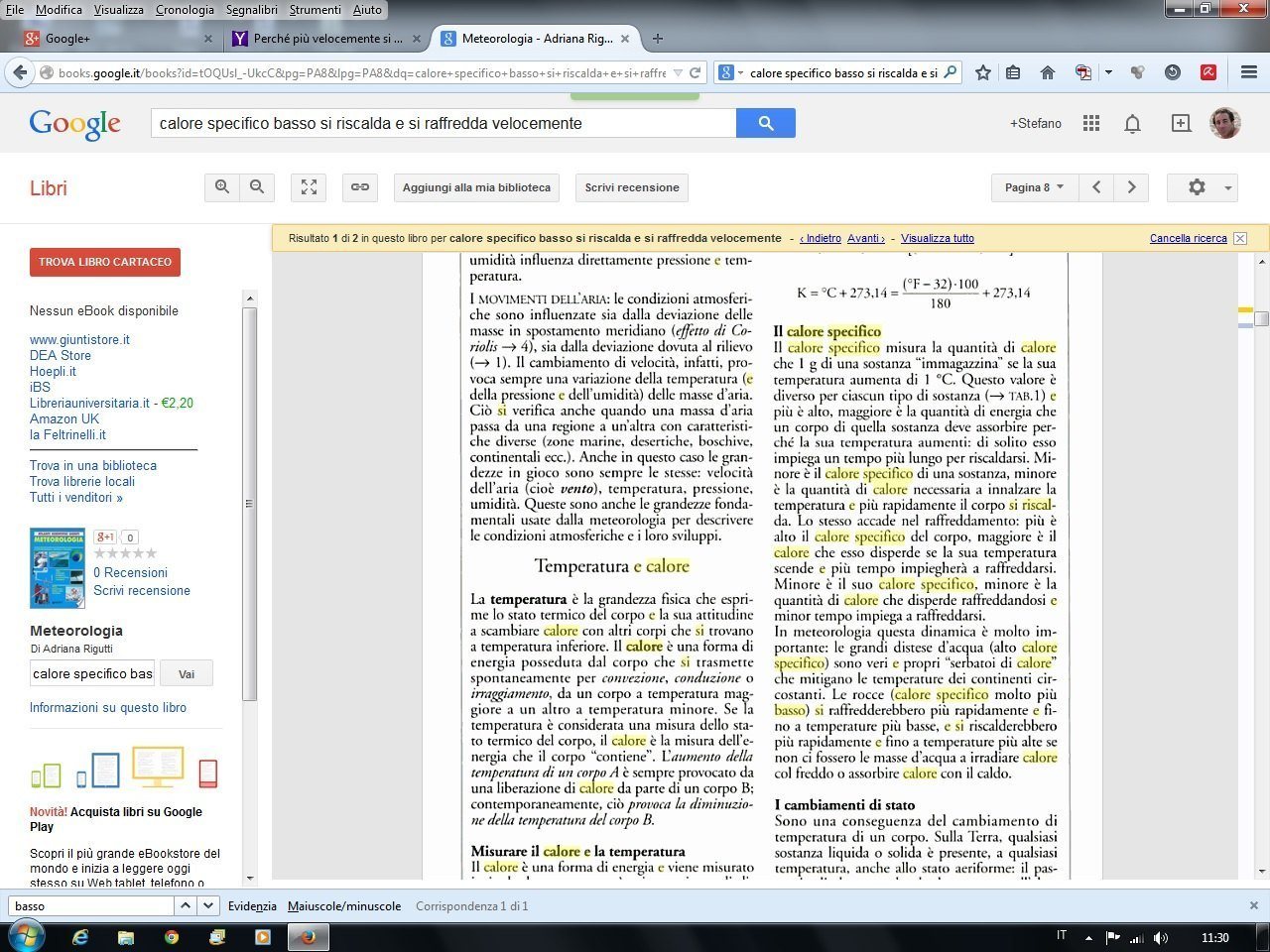Click Aggiungi alla mia biblioteca

[x=476, y=187]
